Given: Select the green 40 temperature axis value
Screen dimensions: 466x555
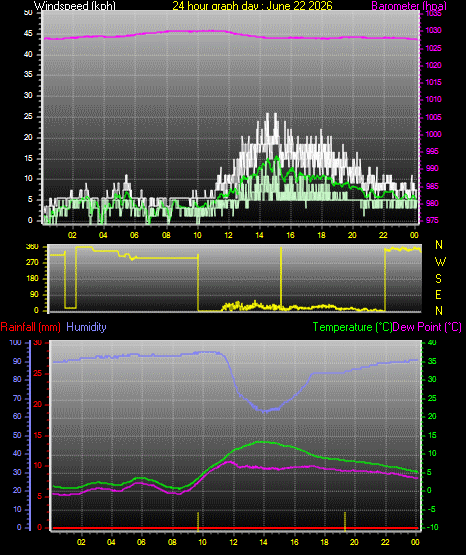Looking at the screenshot, I should click(432, 342).
